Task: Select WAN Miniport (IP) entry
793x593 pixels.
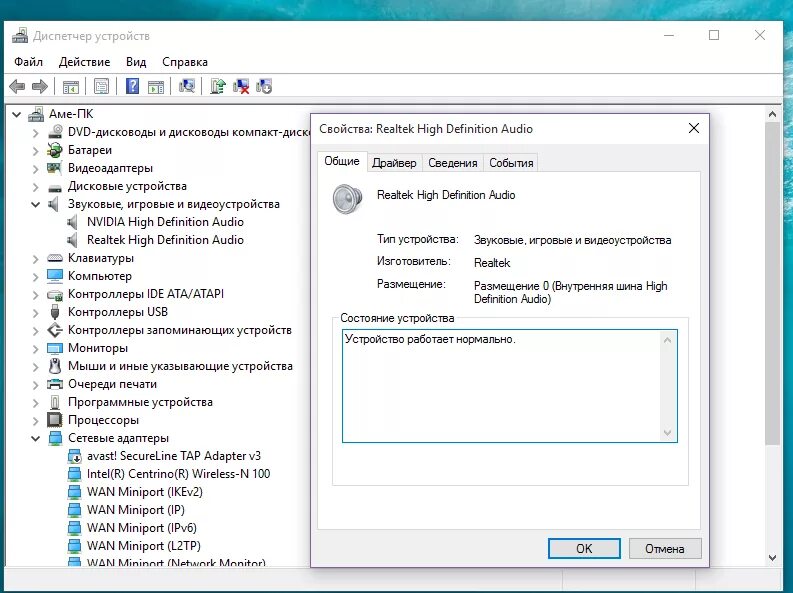Action: coord(136,510)
